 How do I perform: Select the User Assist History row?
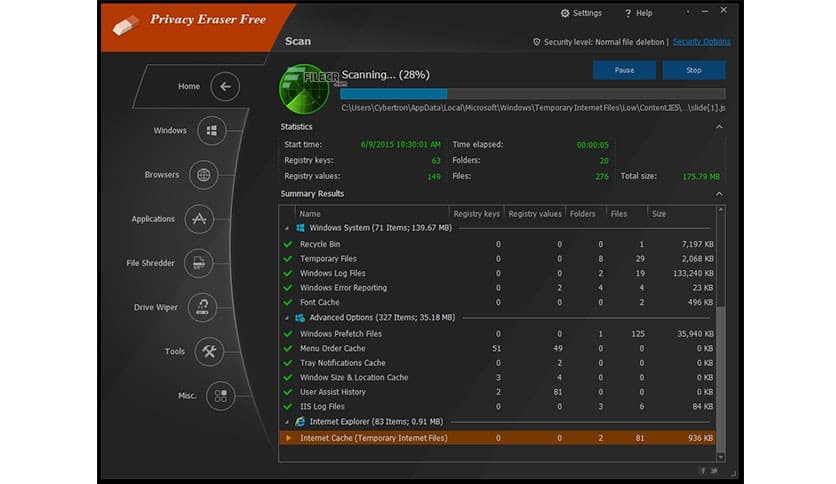(497, 392)
